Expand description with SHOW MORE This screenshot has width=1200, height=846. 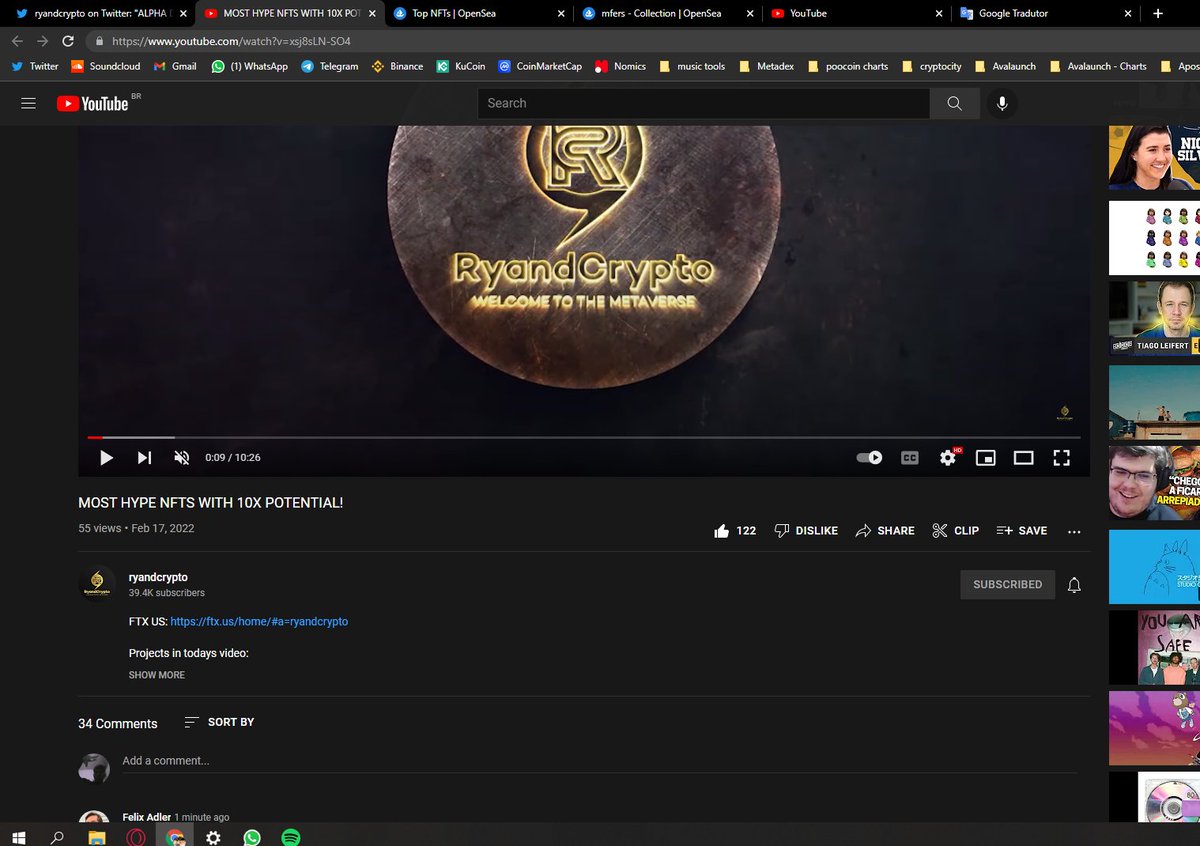point(156,675)
